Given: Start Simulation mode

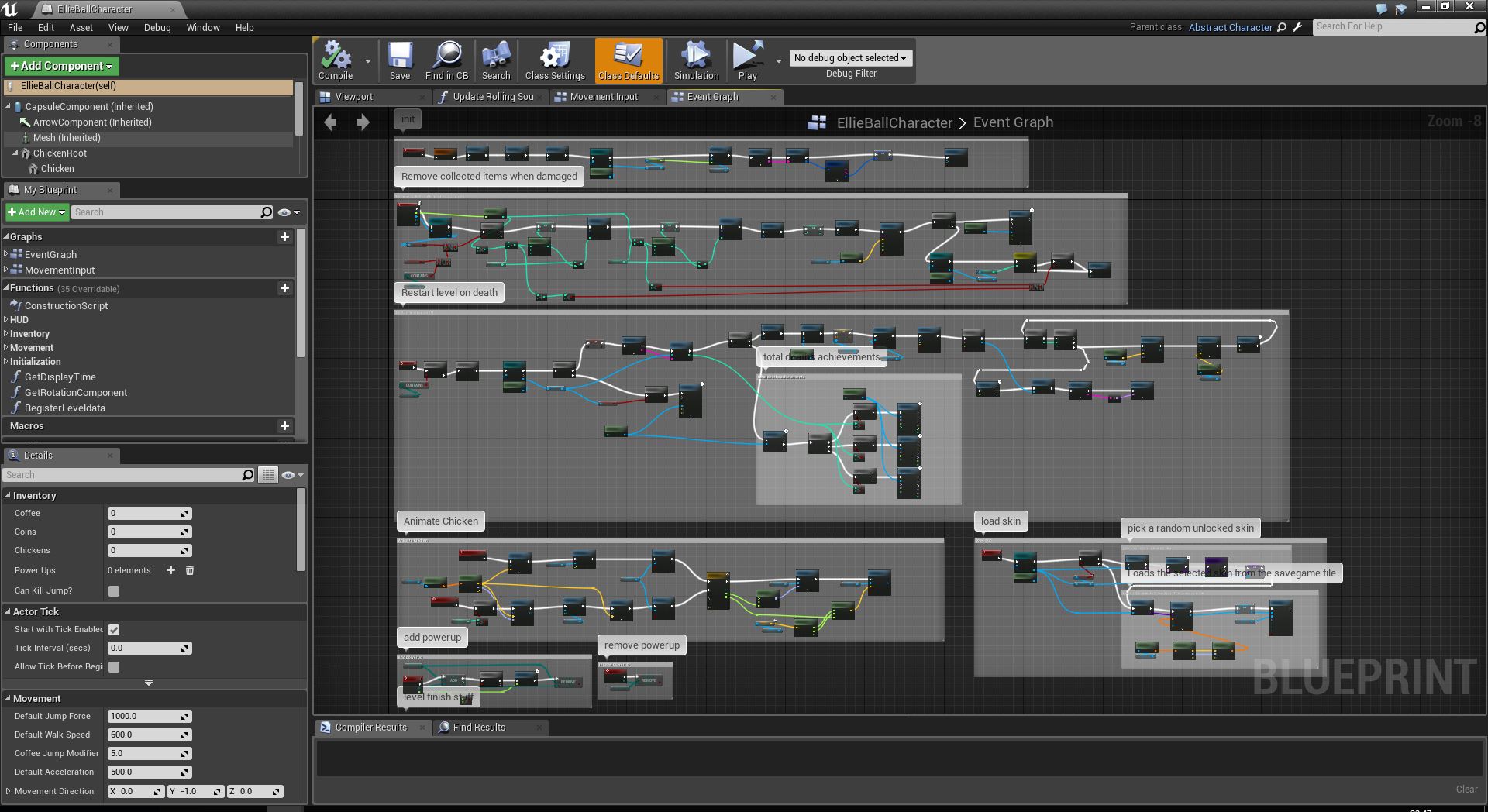Looking at the screenshot, I should (x=695, y=60).
